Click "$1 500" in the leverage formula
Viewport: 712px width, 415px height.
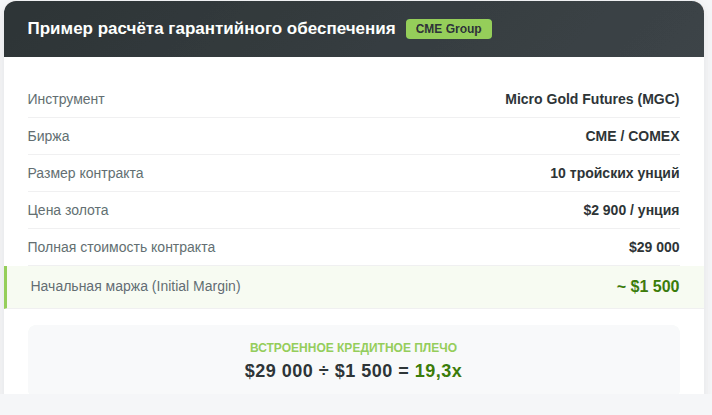click(364, 371)
